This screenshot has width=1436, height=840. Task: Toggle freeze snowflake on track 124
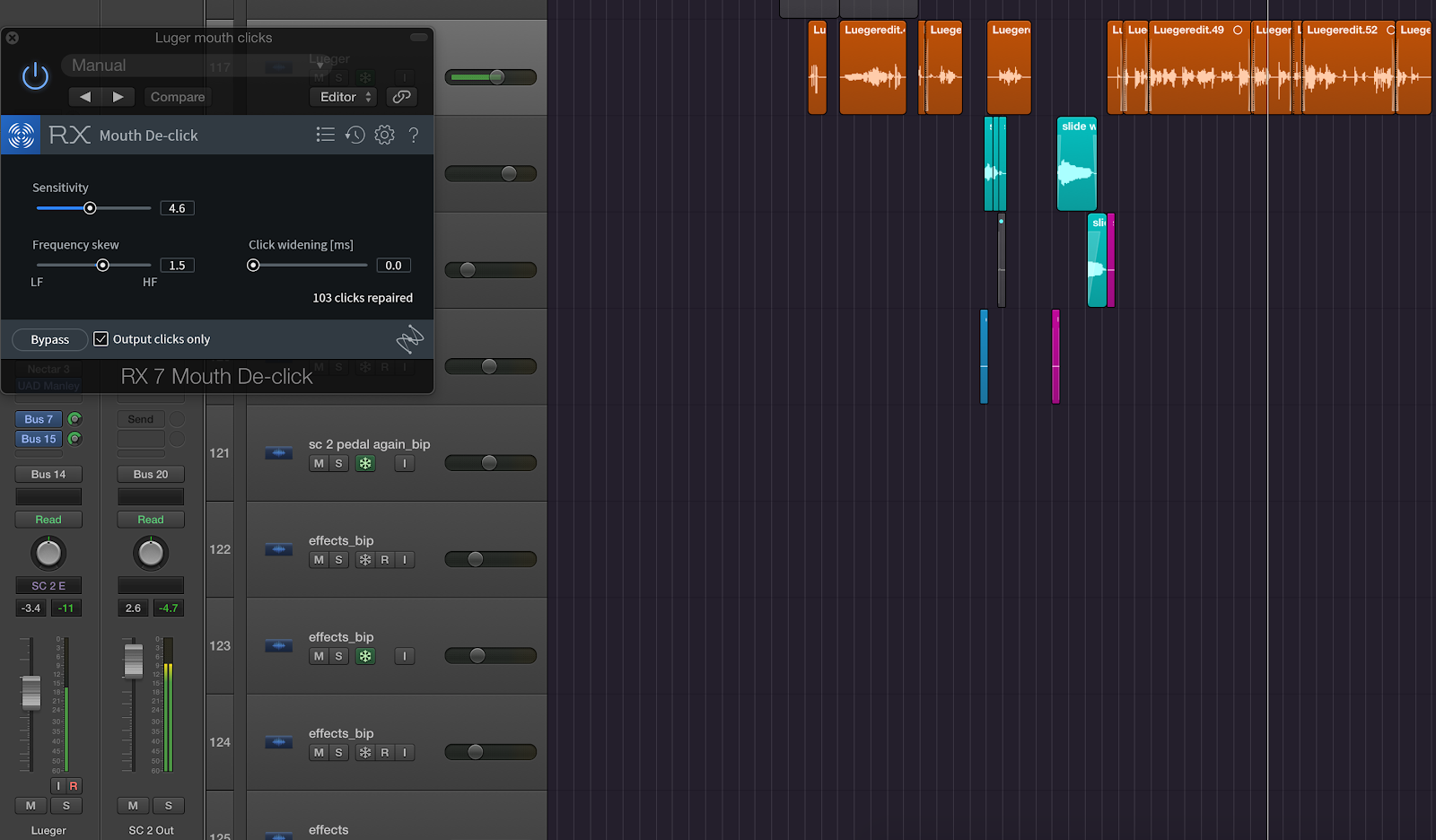365,753
